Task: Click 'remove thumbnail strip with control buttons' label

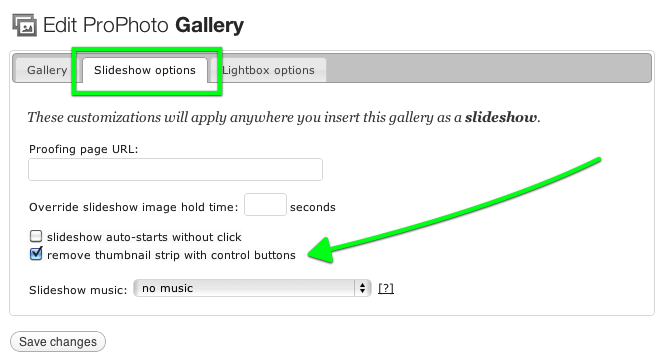Action: click(x=171, y=255)
